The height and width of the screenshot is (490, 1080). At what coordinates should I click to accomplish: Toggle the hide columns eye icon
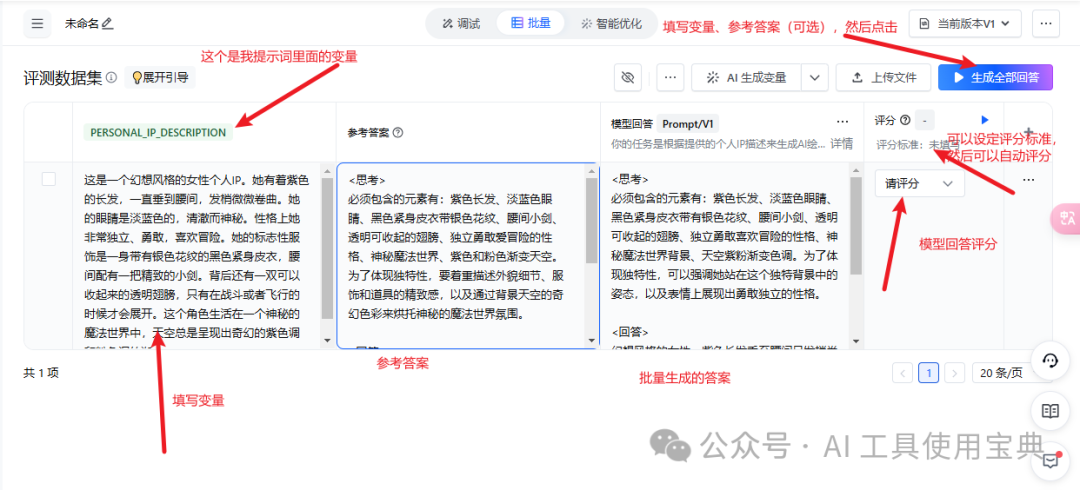click(627, 77)
